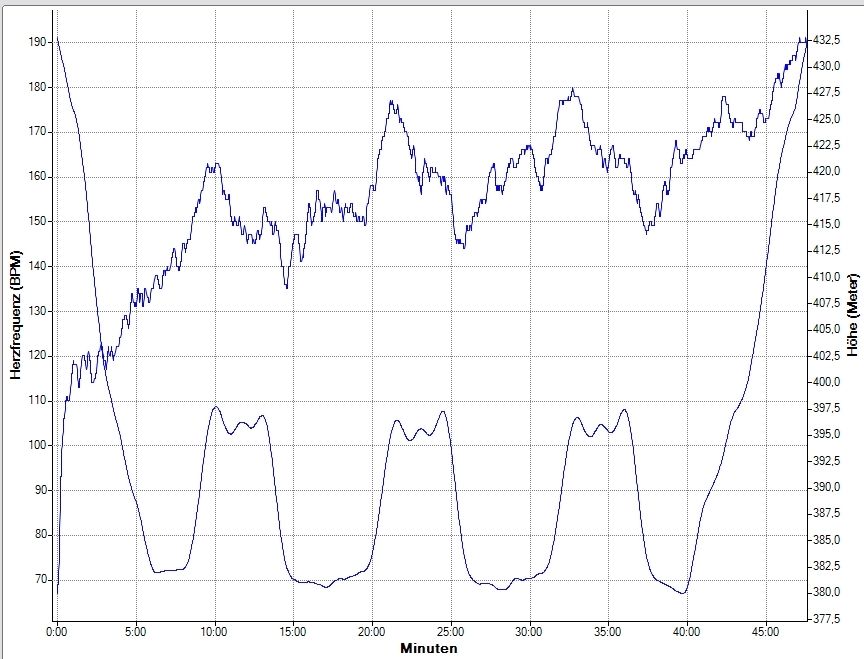Click the 25:00 time tick label

[451, 632]
